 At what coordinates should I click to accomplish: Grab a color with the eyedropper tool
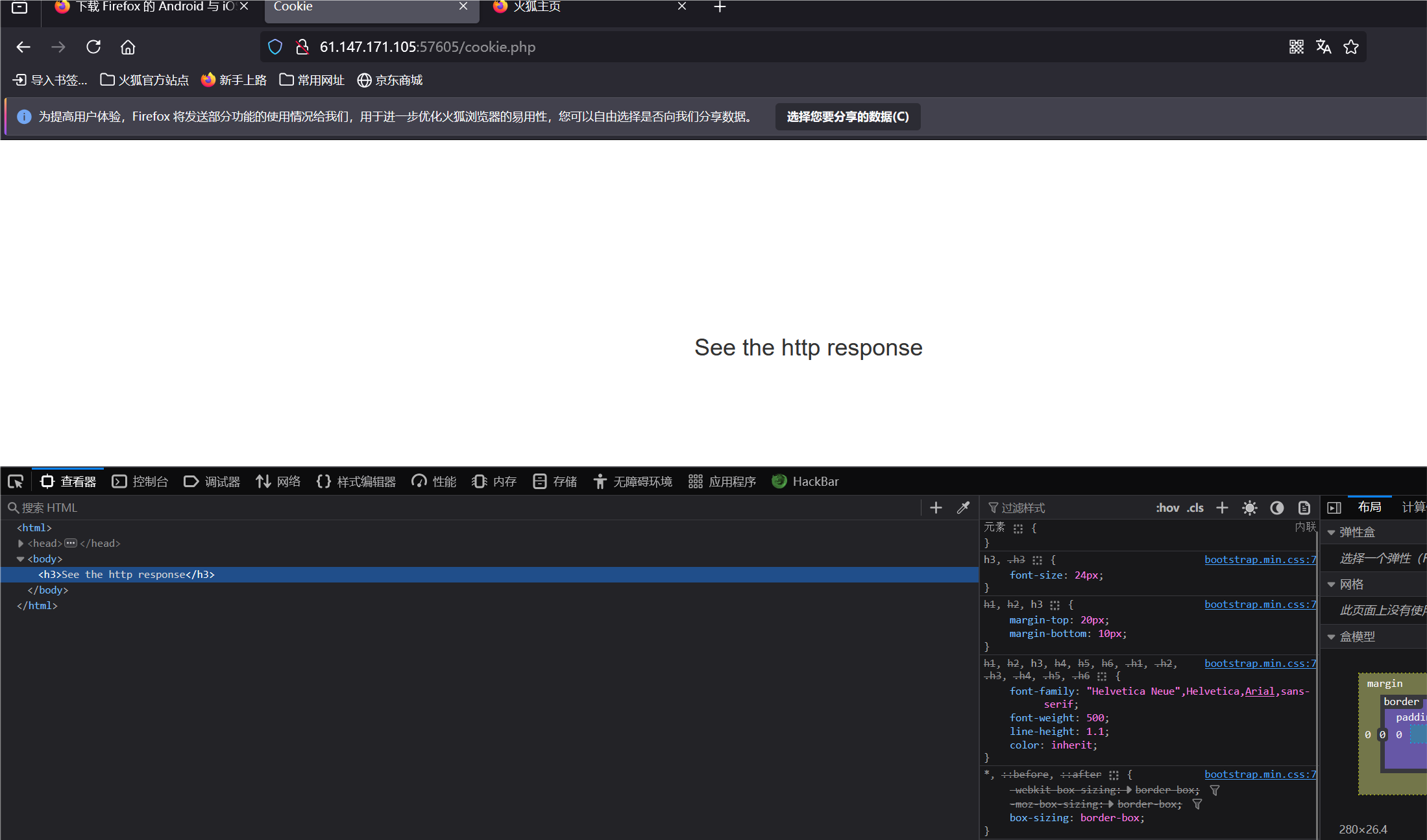963,507
